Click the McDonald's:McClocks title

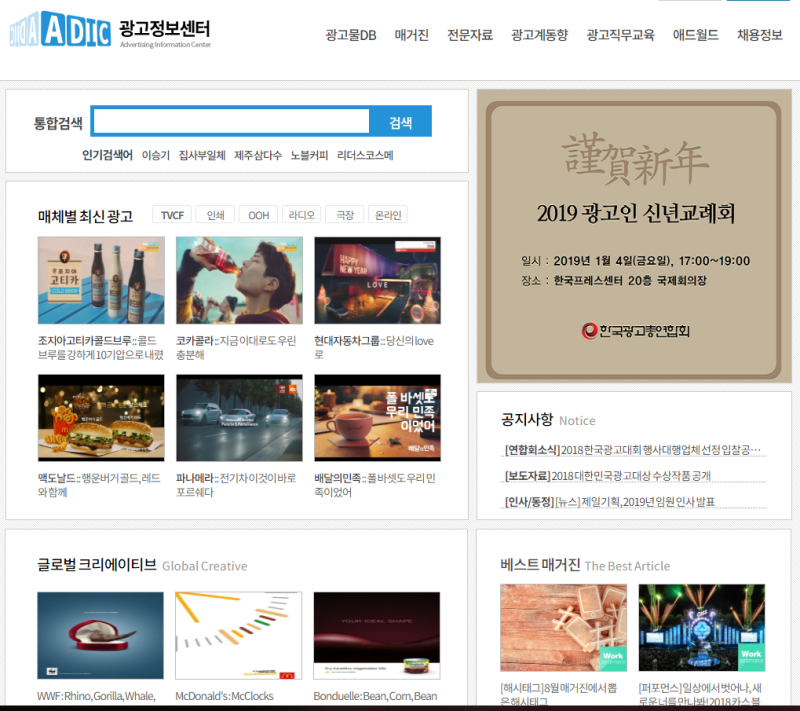[224, 696]
